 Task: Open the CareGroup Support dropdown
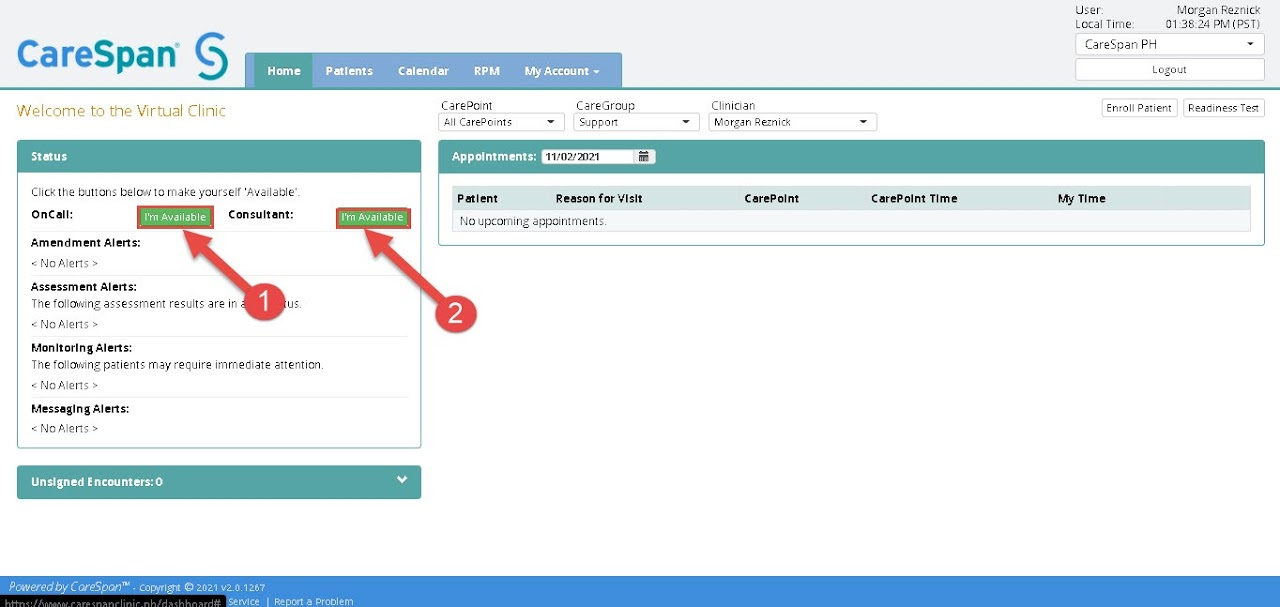637,122
